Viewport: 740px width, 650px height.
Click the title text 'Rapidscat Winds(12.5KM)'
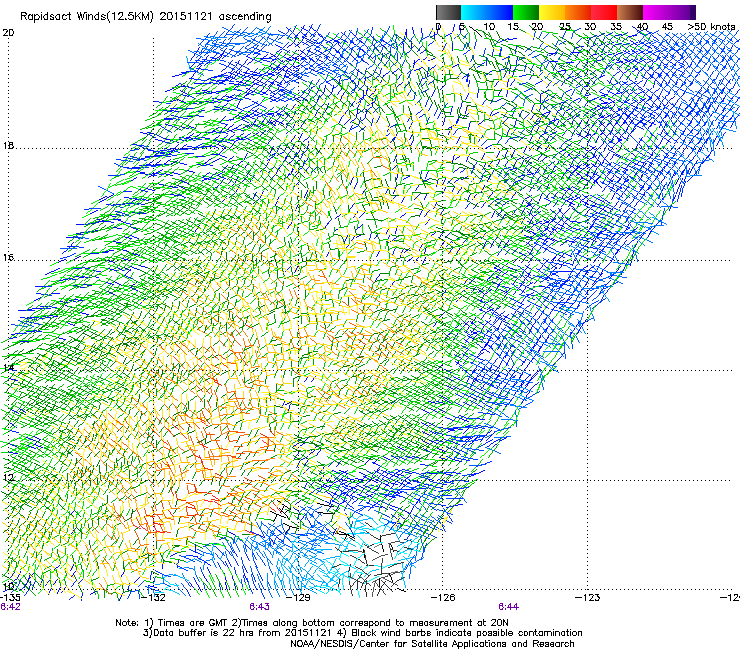[87, 17]
